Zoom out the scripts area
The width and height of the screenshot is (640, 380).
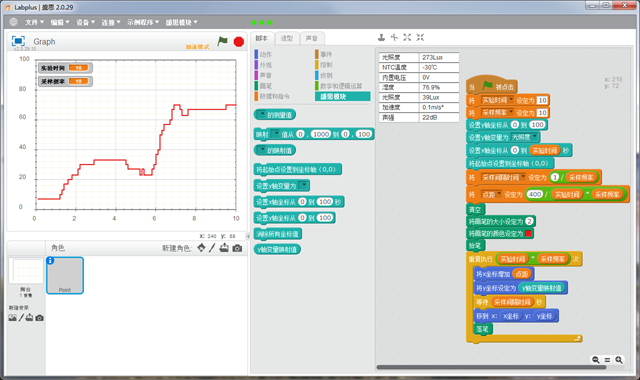(x=596, y=360)
